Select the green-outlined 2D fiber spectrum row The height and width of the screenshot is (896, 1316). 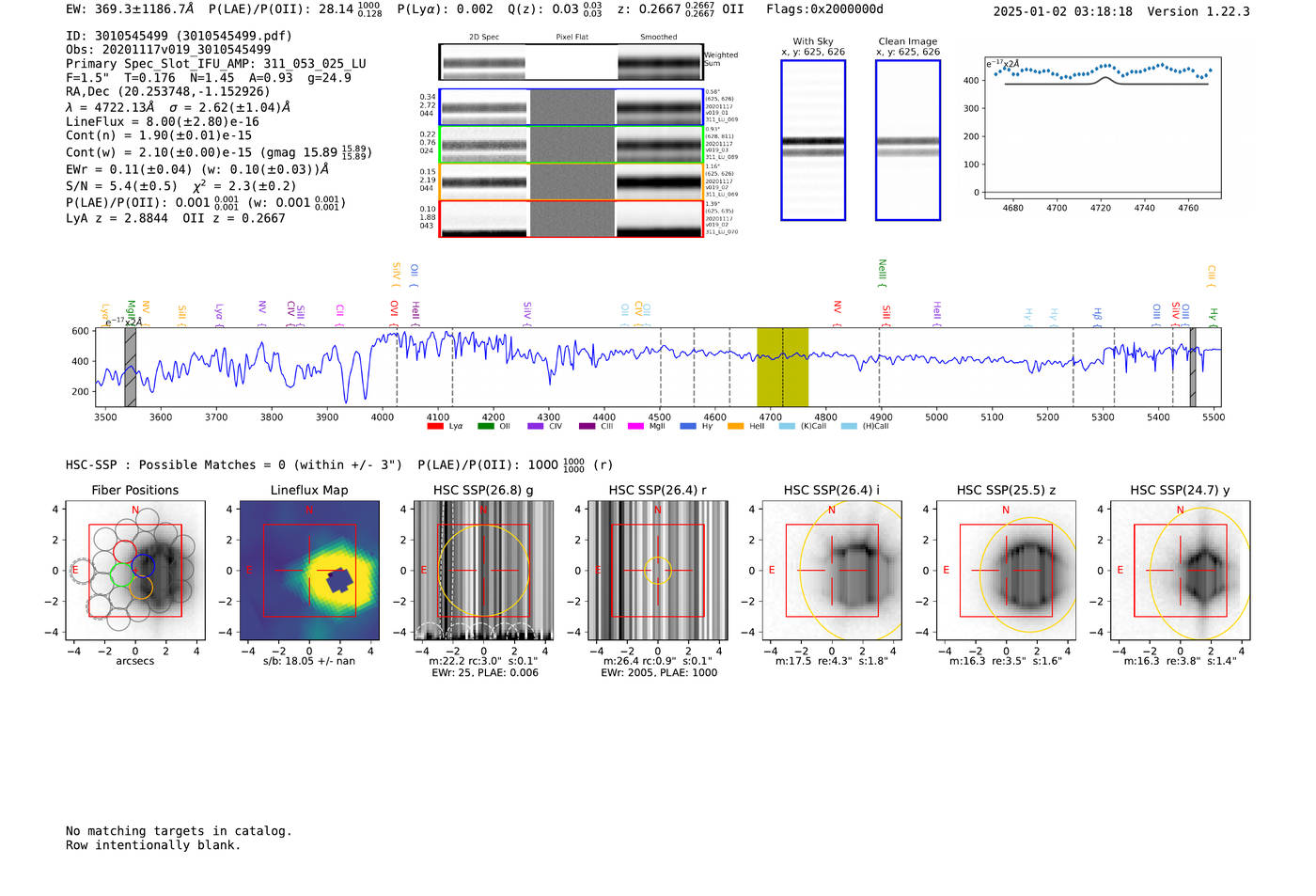571,145
